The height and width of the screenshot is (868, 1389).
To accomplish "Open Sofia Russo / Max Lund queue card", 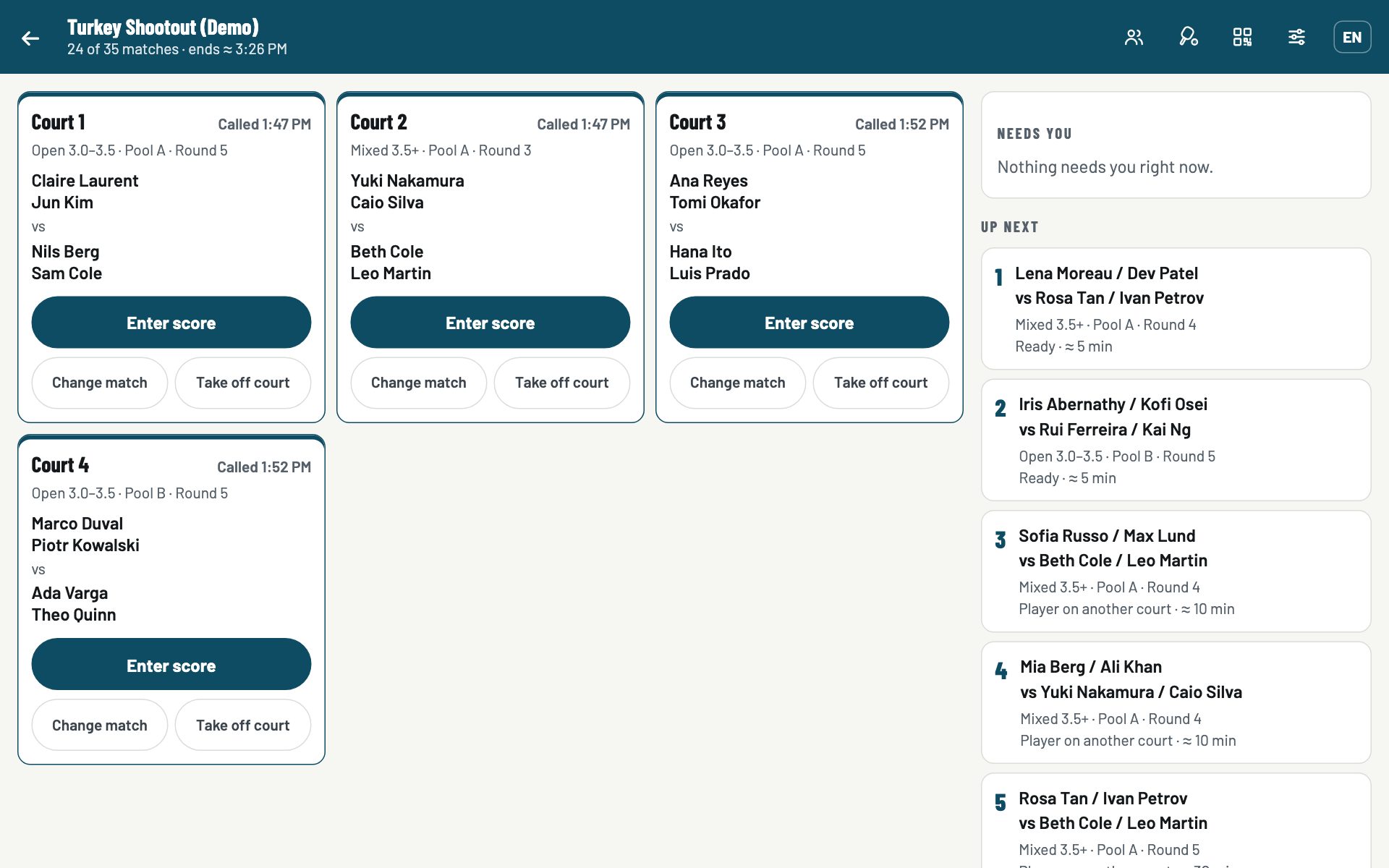I will click(x=1176, y=571).
